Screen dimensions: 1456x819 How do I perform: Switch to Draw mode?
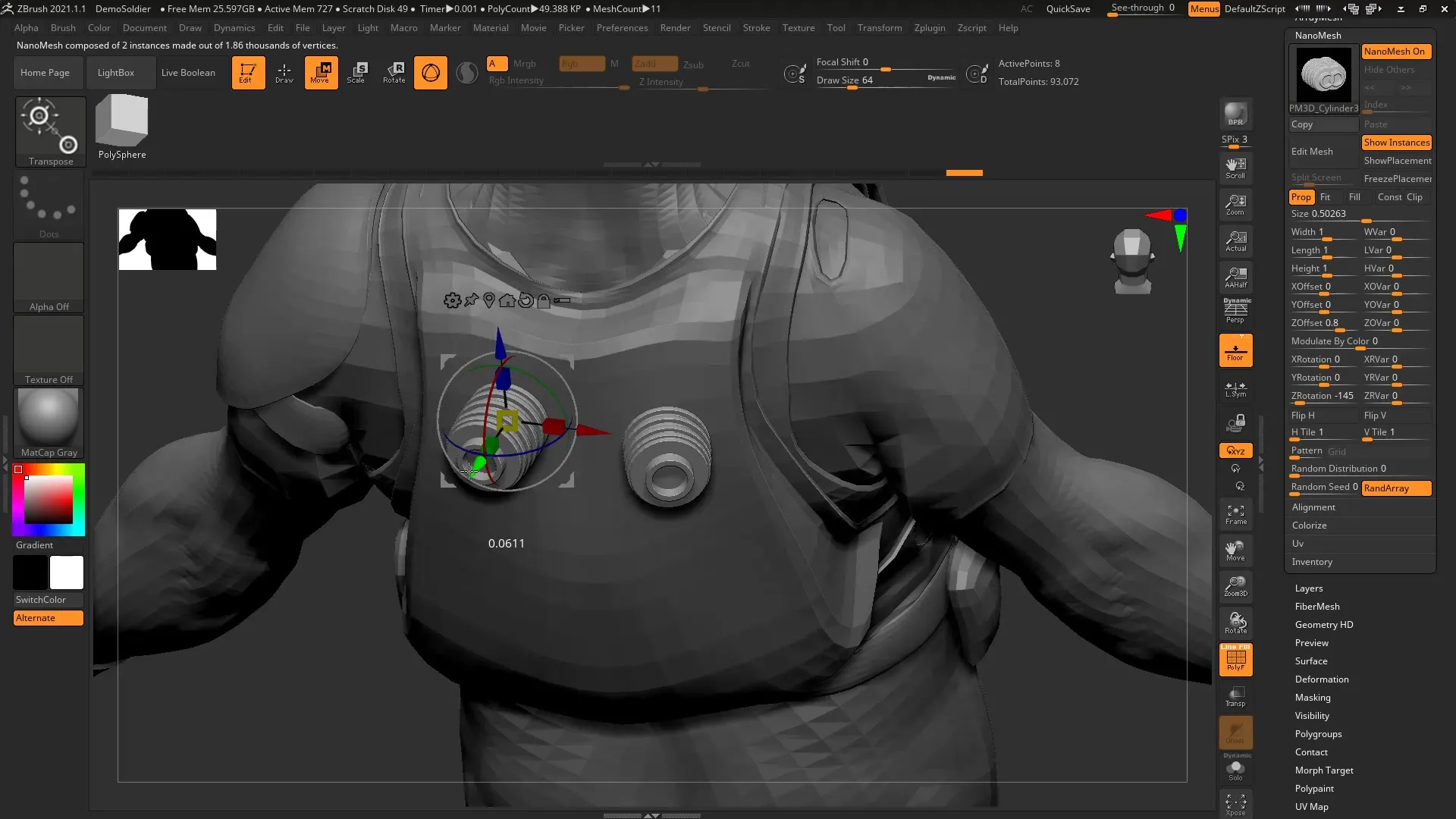pos(284,73)
